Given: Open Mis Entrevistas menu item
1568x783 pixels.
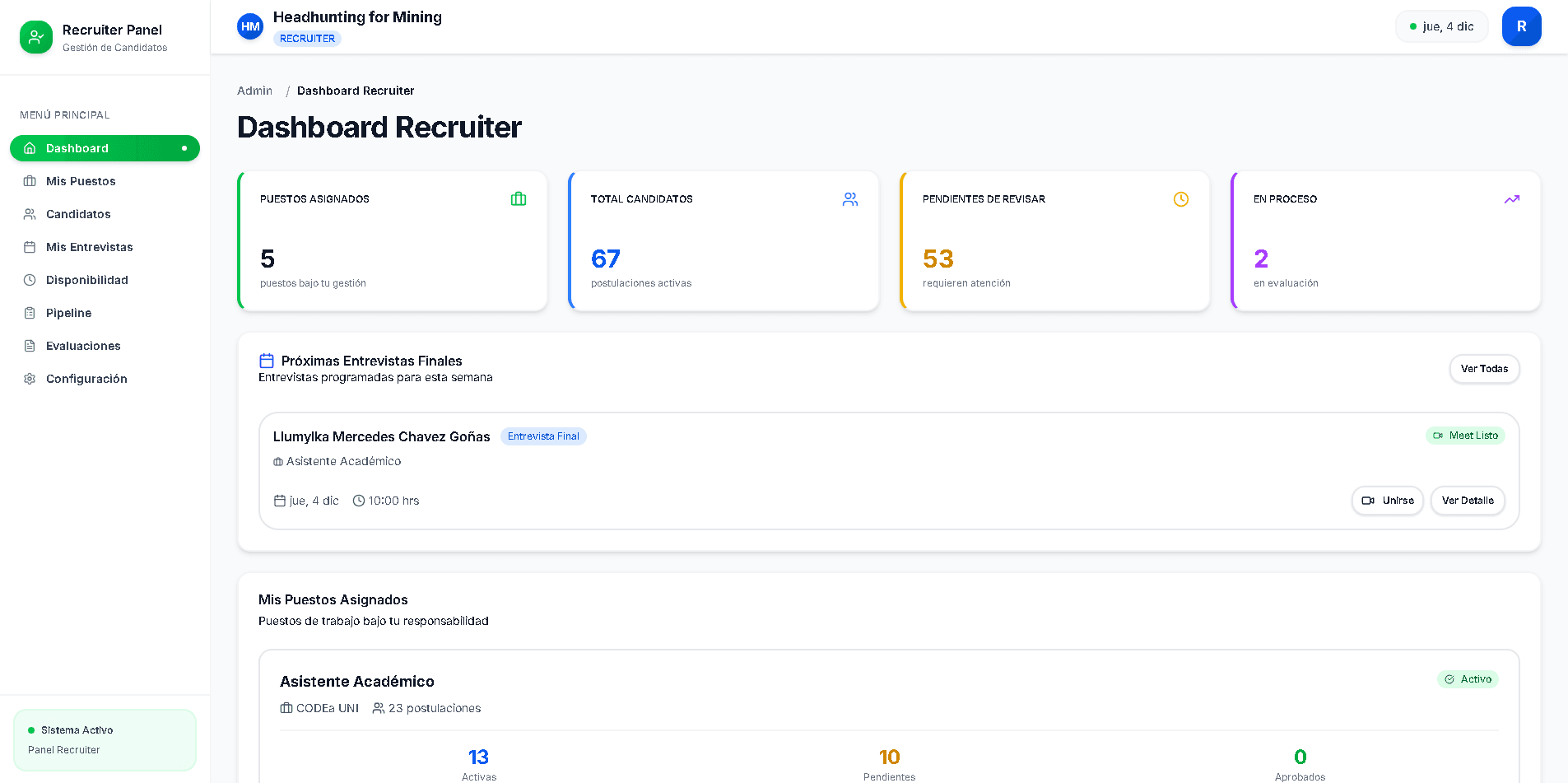Looking at the screenshot, I should pyautogui.click(x=89, y=247).
